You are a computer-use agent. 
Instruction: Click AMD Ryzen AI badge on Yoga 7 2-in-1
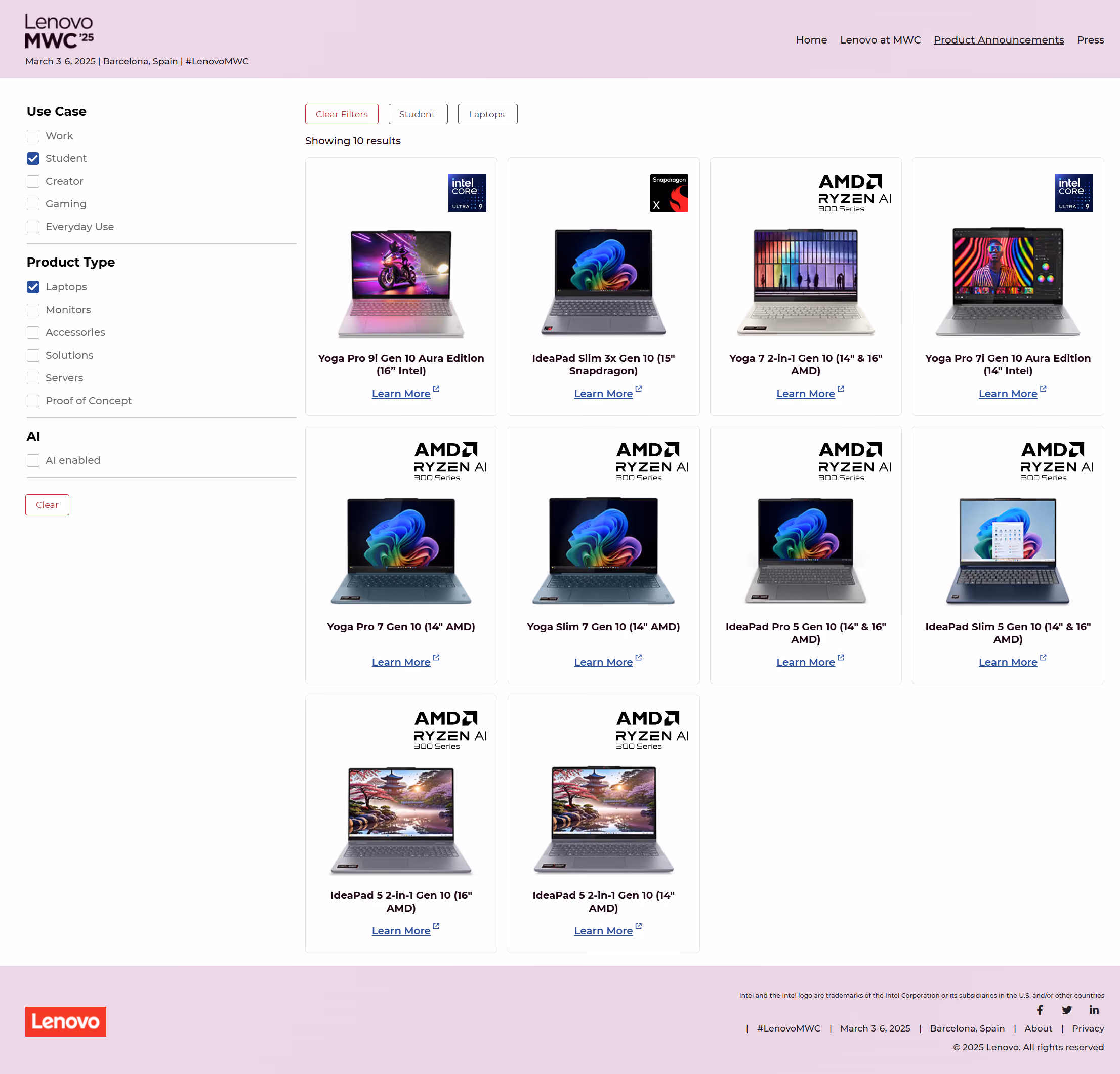(854, 193)
